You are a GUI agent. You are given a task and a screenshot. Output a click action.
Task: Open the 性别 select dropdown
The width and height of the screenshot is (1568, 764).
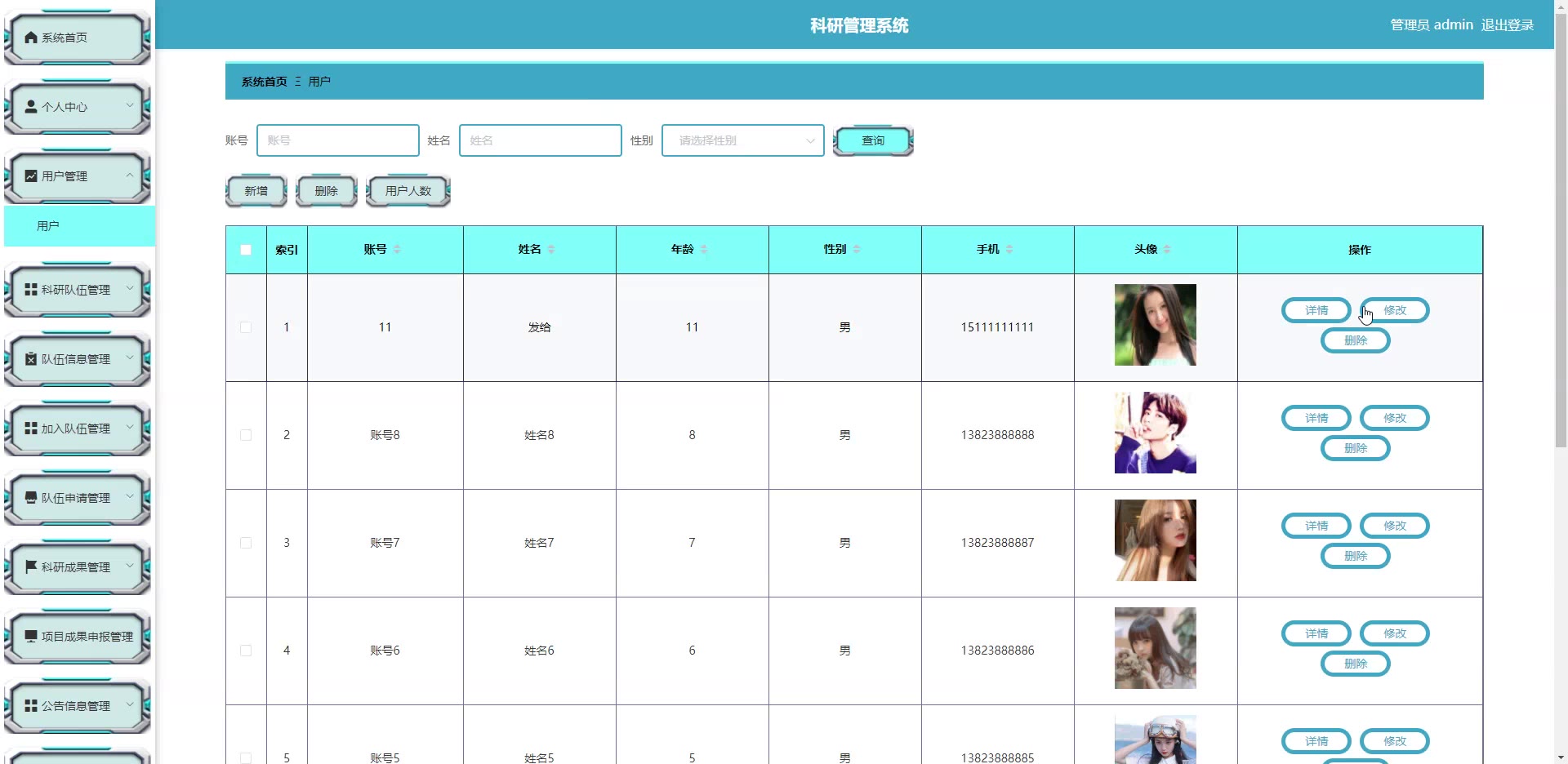click(x=742, y=140)
